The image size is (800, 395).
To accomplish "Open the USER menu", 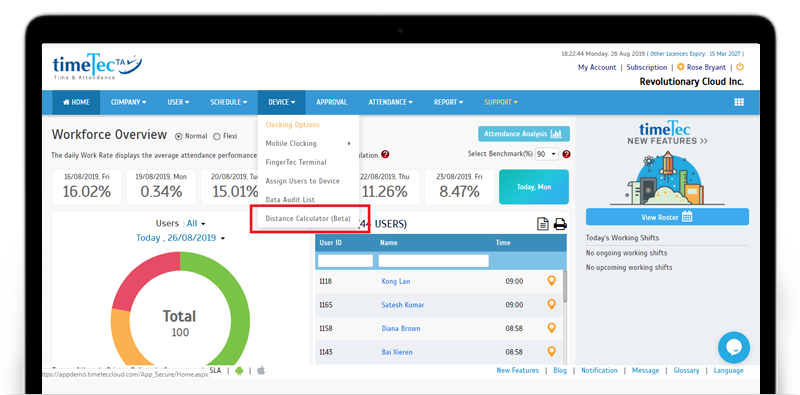I will pyautogui.click(x=178, y=102).
